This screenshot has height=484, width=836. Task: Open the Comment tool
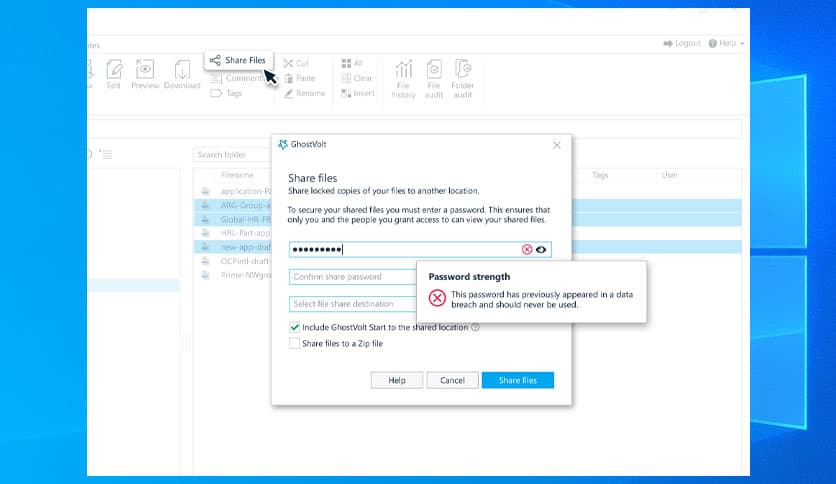[236, 78]
